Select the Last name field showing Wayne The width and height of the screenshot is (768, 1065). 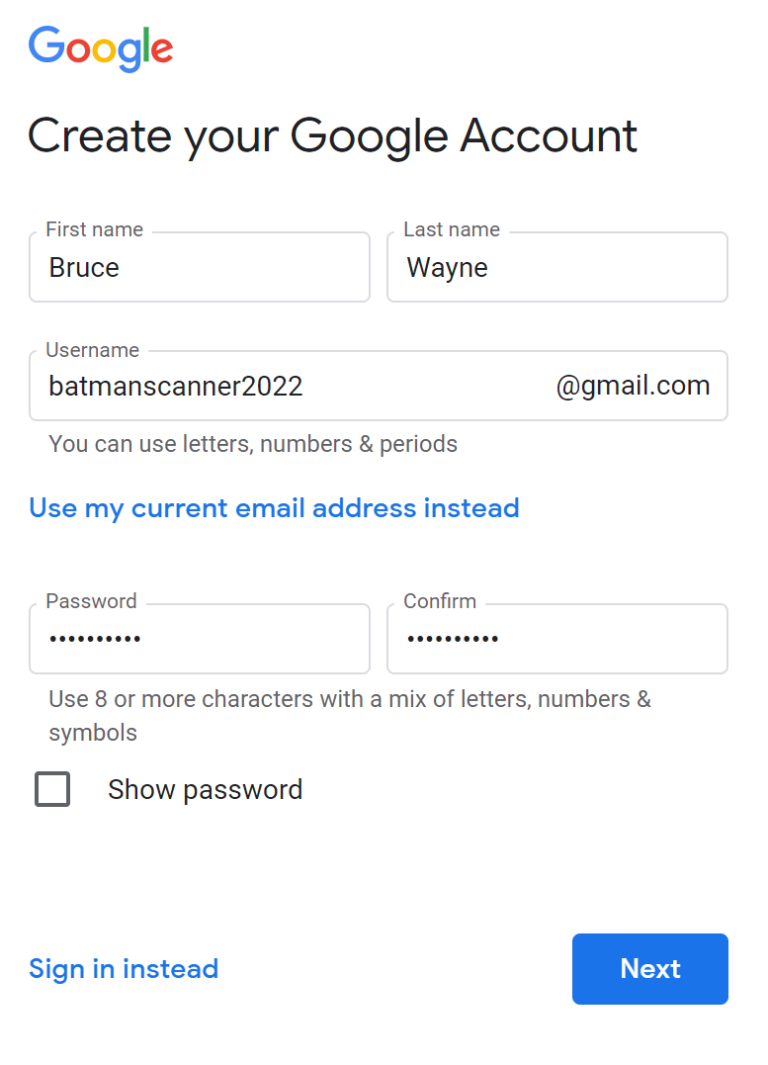pos(556,267)
